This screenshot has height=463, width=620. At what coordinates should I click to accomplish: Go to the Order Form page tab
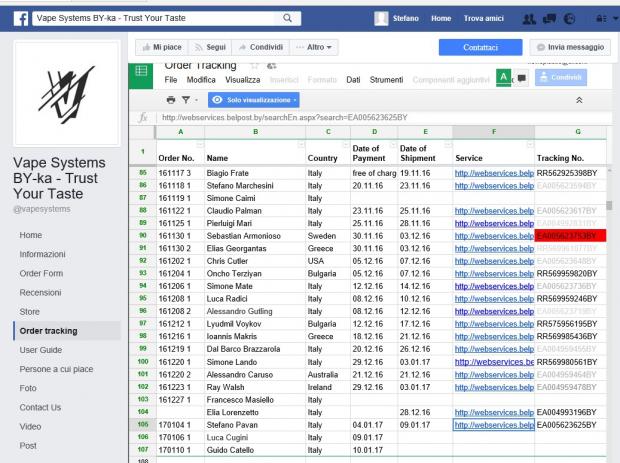[41, 273]
